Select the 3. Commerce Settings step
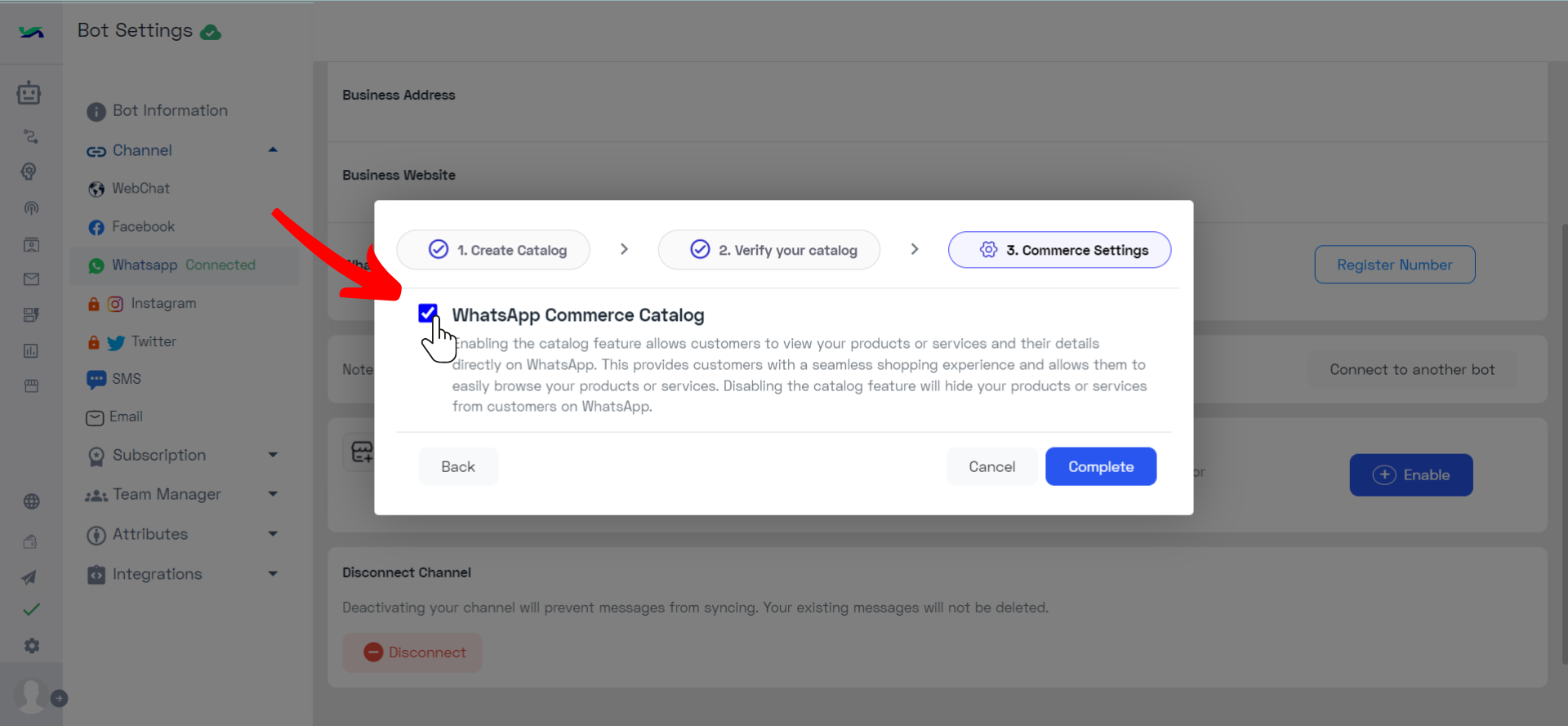The height and width of the screenshot is (726, 1568). click(1059, 250)
